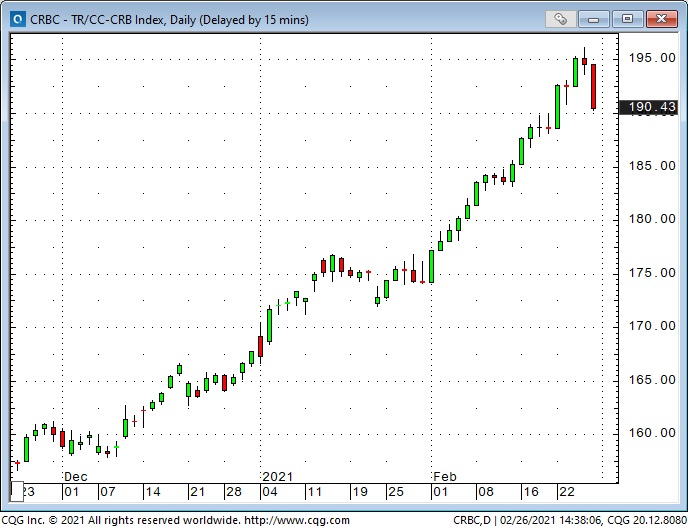This screenshot has height=528, width=688.
Task: Click the Feb month label
Action: (x=445, y=477)
